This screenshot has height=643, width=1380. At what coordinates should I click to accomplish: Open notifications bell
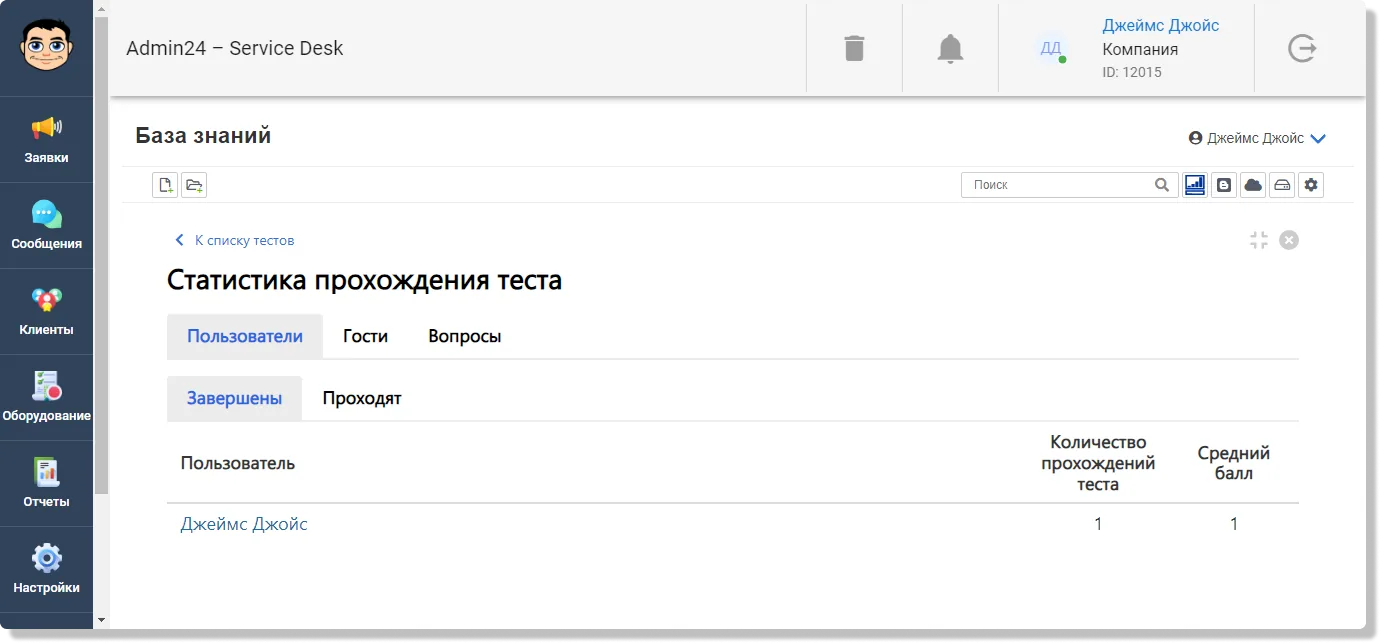(x=950, y=48)
